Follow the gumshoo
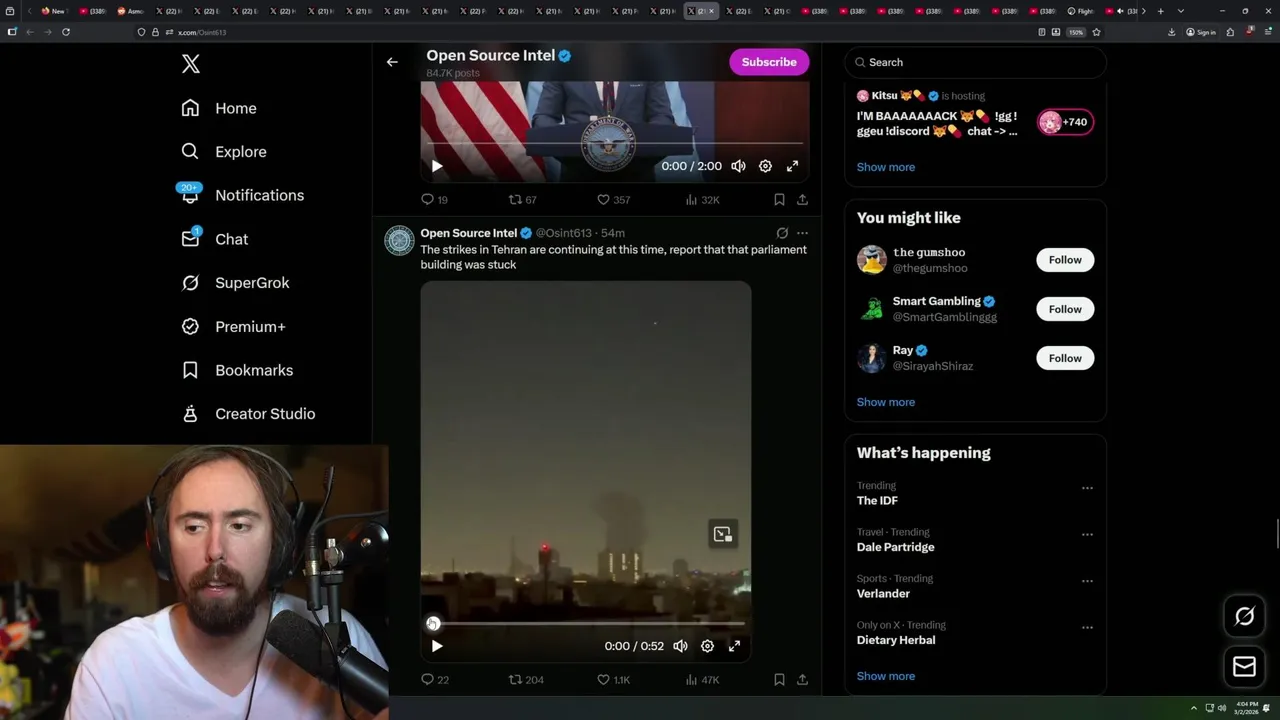The width and height of the screenshot is (1280, 720). pos(1065,260)
